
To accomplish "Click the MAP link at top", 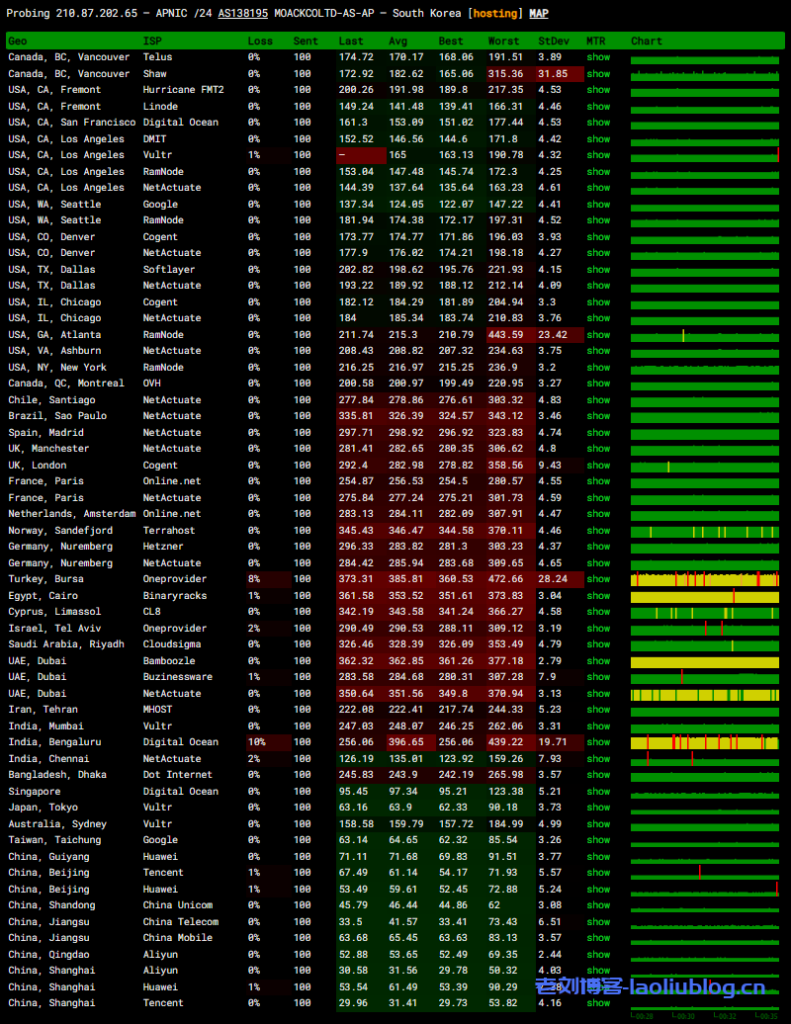I will [x=538, y=14].
